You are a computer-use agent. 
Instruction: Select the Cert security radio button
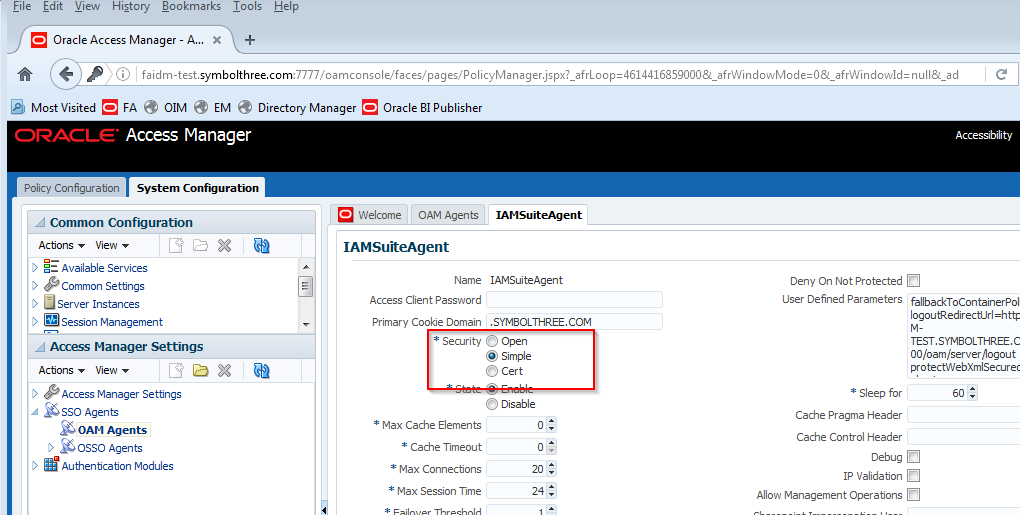pos(492,371)
